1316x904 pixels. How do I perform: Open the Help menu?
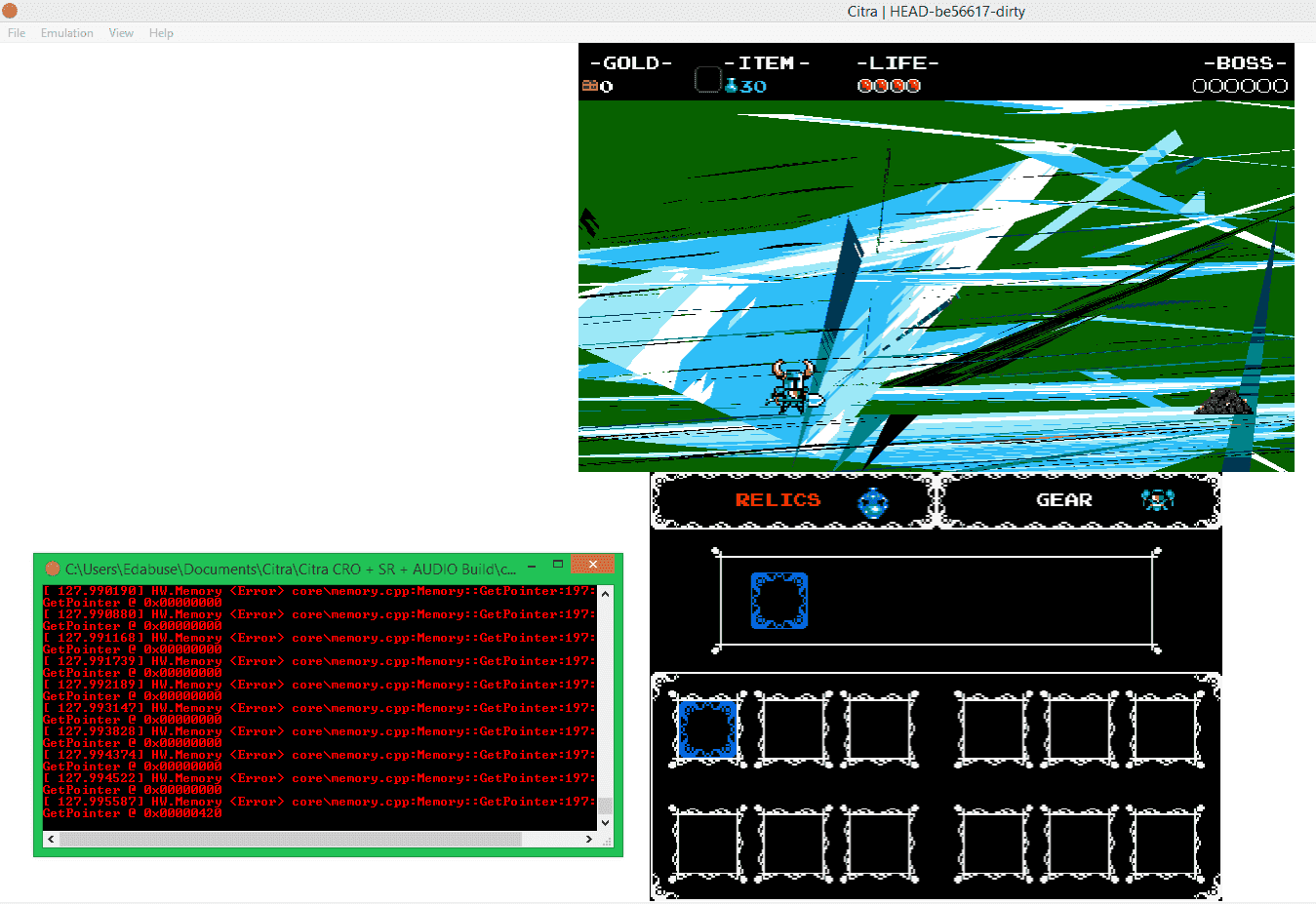(161, 33)
